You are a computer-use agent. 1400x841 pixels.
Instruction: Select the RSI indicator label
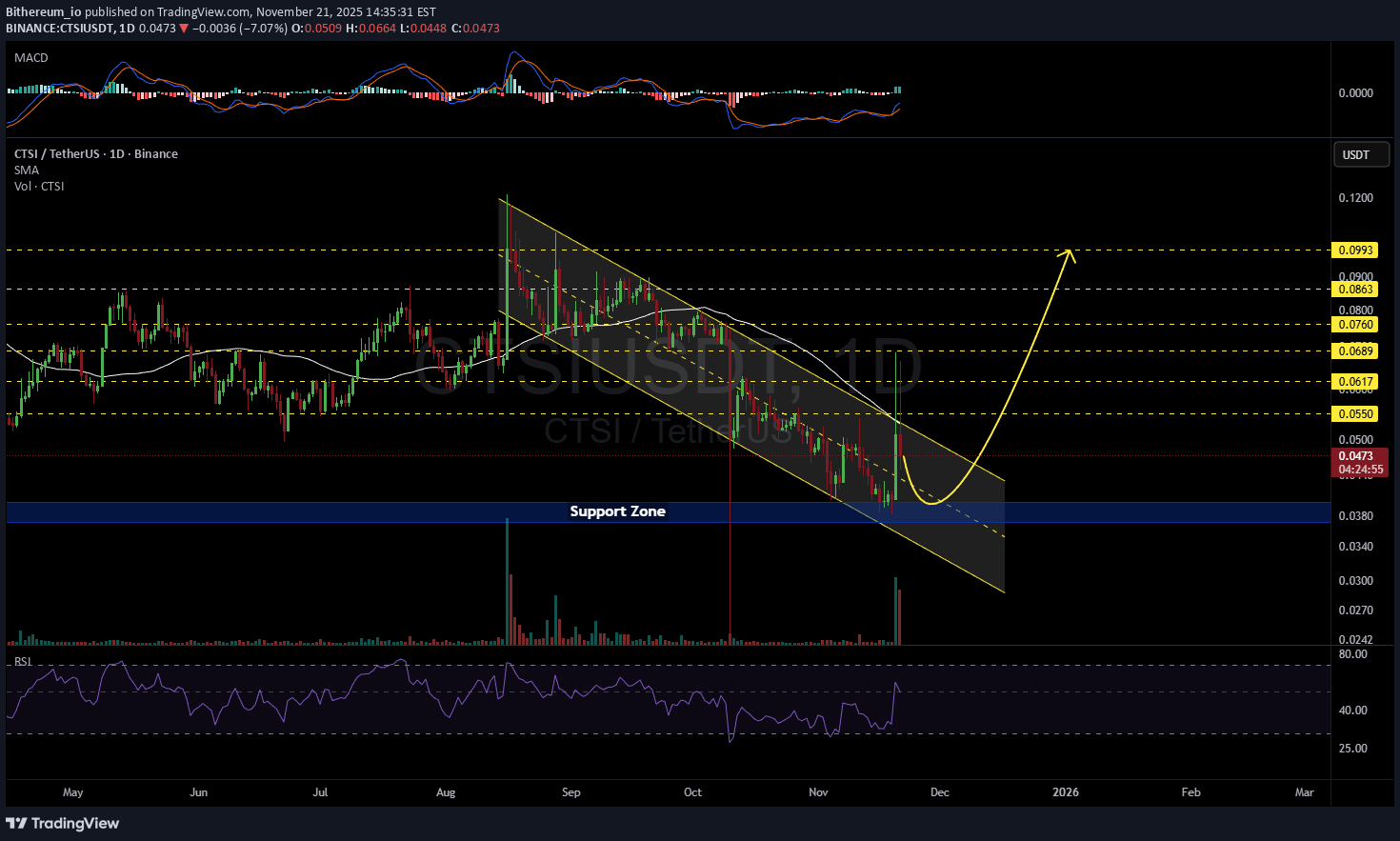click(x=23, y=662)
